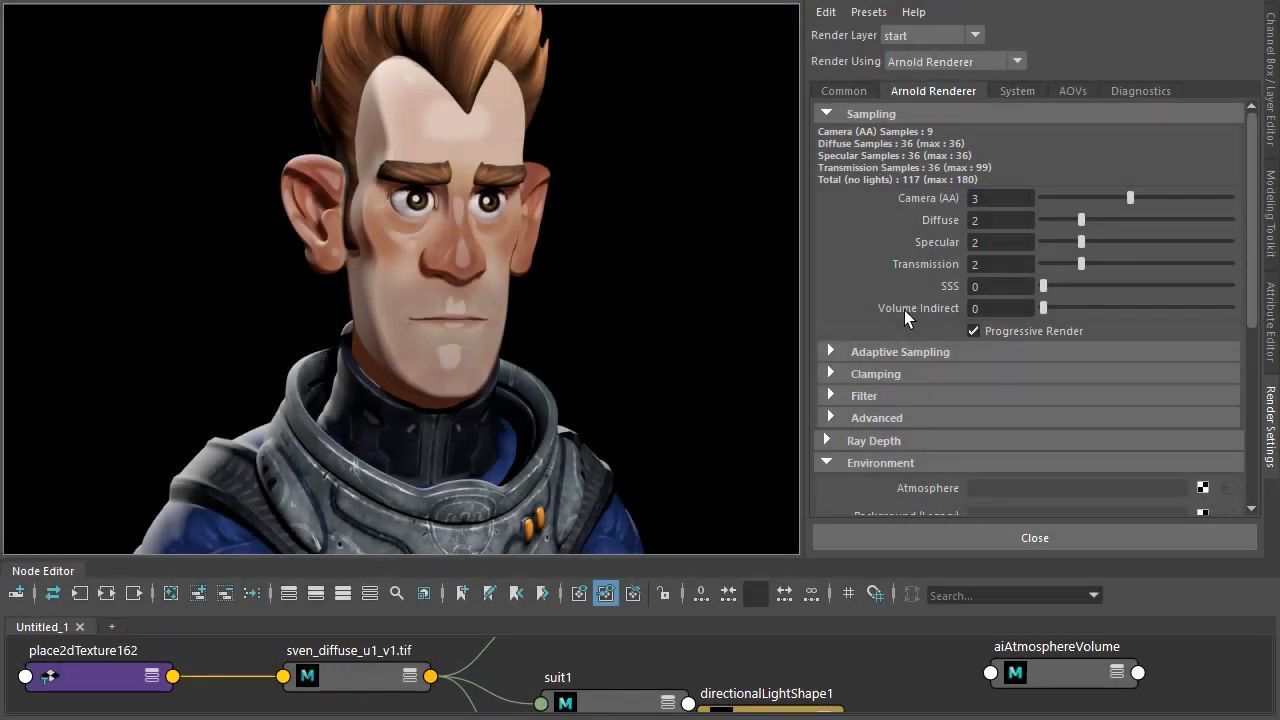Open the Presets menu
Screen dimensions: 1280x720
868,12
